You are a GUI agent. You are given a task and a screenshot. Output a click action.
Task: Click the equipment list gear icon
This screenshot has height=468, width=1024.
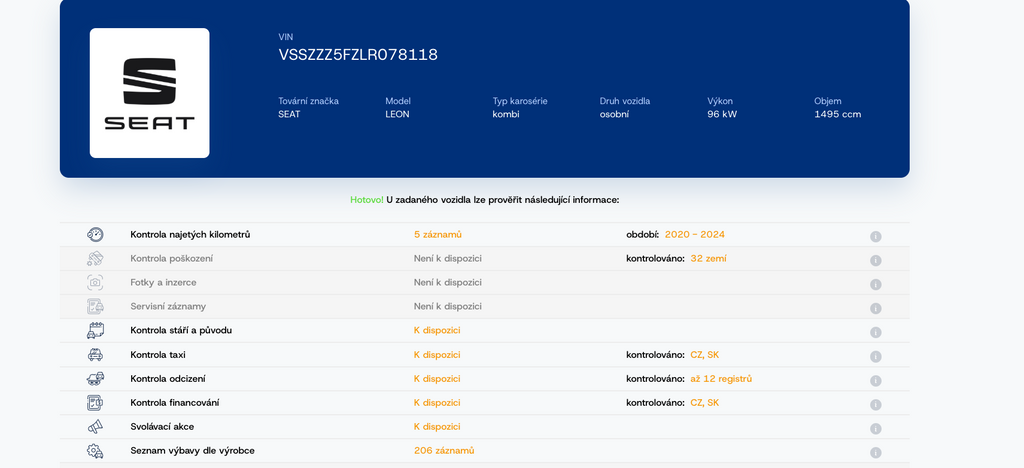95,451
